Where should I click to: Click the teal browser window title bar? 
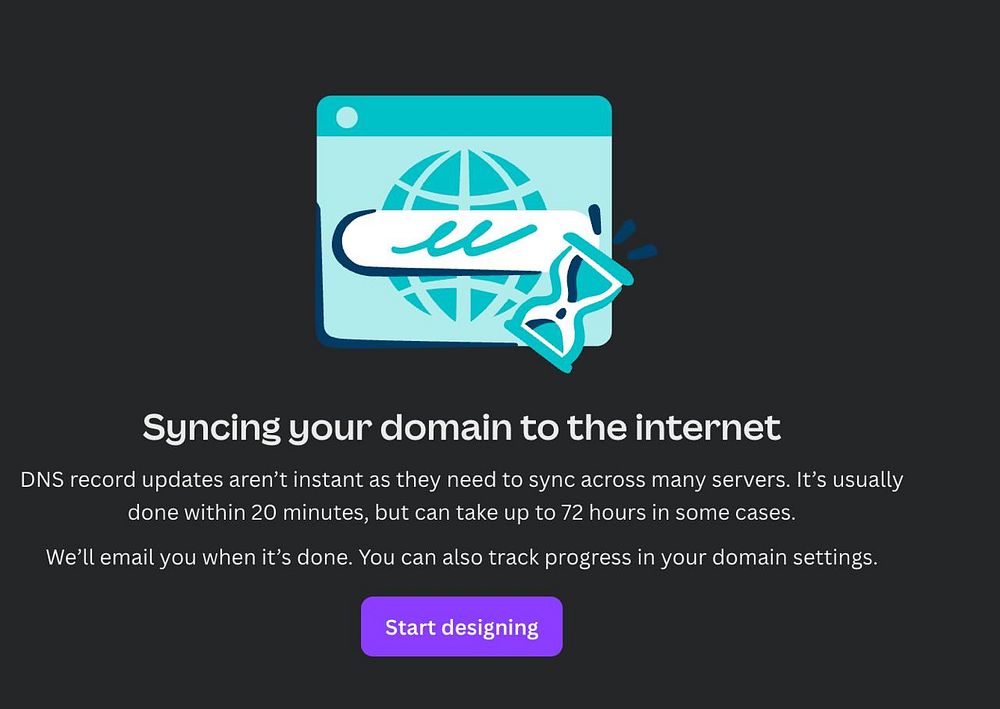(464, 116)
